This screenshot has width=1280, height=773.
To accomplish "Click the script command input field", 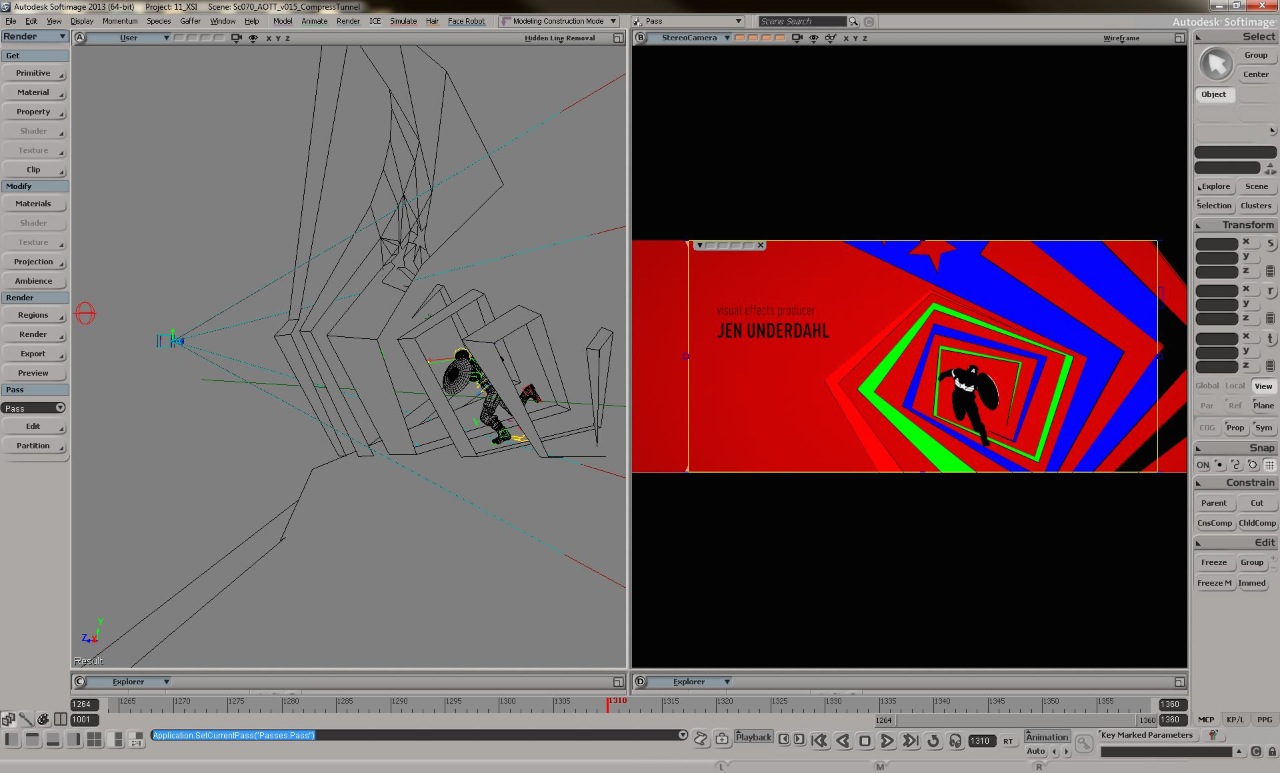I will [x=415, y=735].
